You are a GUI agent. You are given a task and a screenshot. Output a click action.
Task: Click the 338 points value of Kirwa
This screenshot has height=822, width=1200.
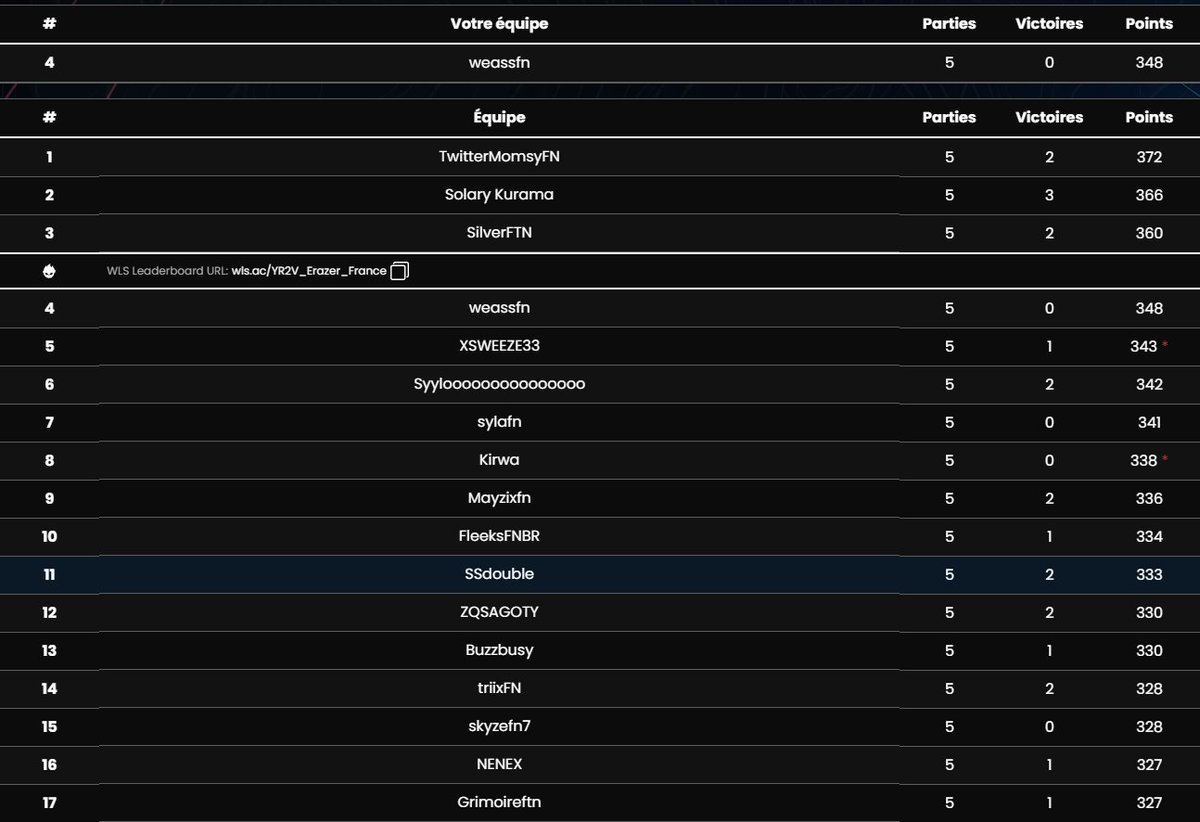[1145, 460]
